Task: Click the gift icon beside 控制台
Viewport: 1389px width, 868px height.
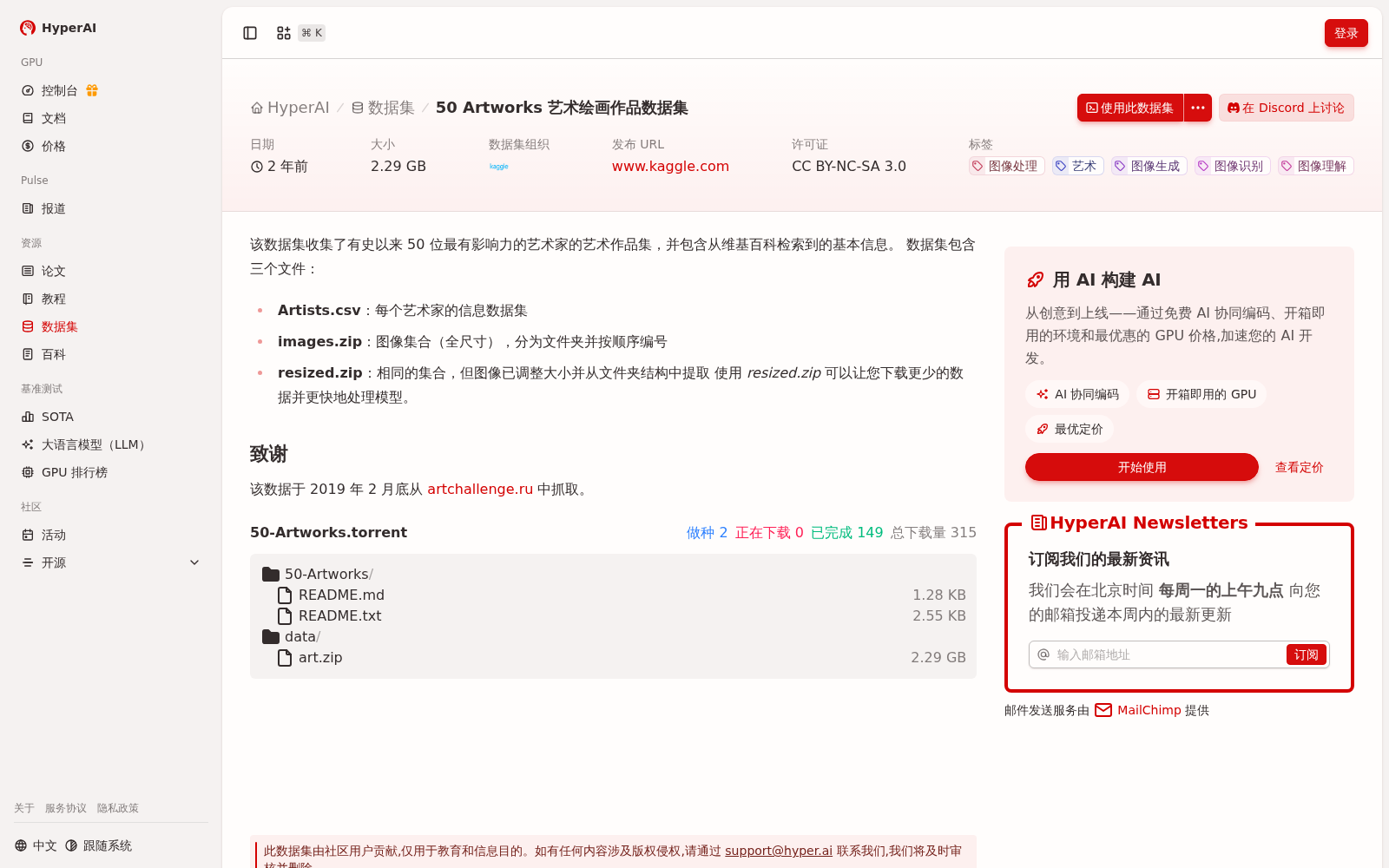Action: 92,90
